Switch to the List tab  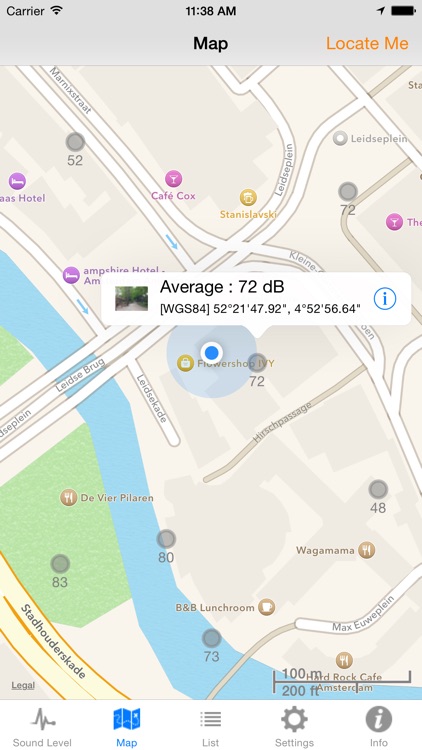pyautogui.click(x=211, y=726)
